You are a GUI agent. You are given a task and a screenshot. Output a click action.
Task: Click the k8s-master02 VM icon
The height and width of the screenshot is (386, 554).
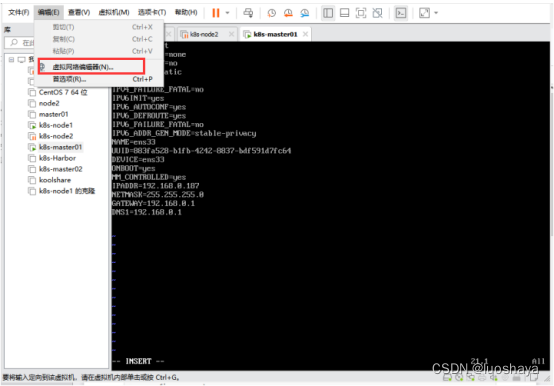point(32,169)
